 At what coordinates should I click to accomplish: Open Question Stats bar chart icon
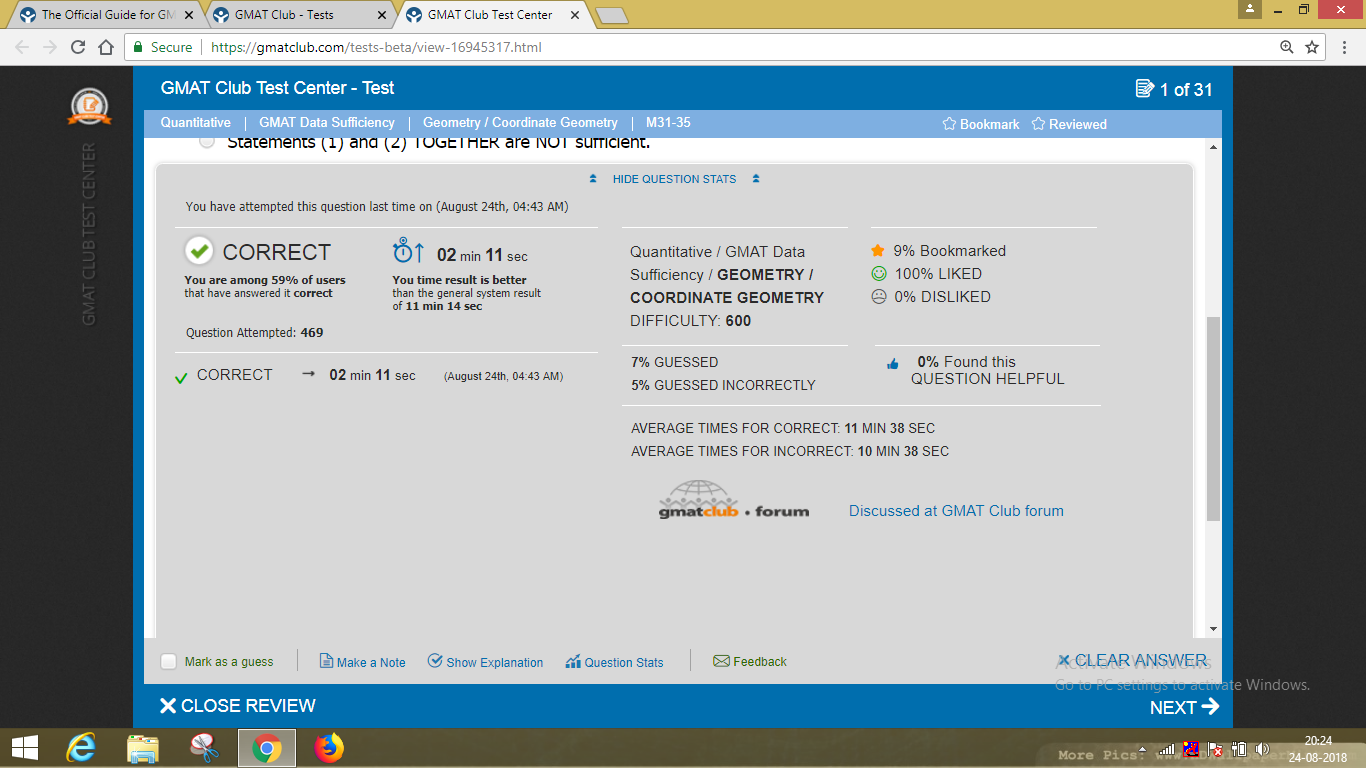point(573,661)
